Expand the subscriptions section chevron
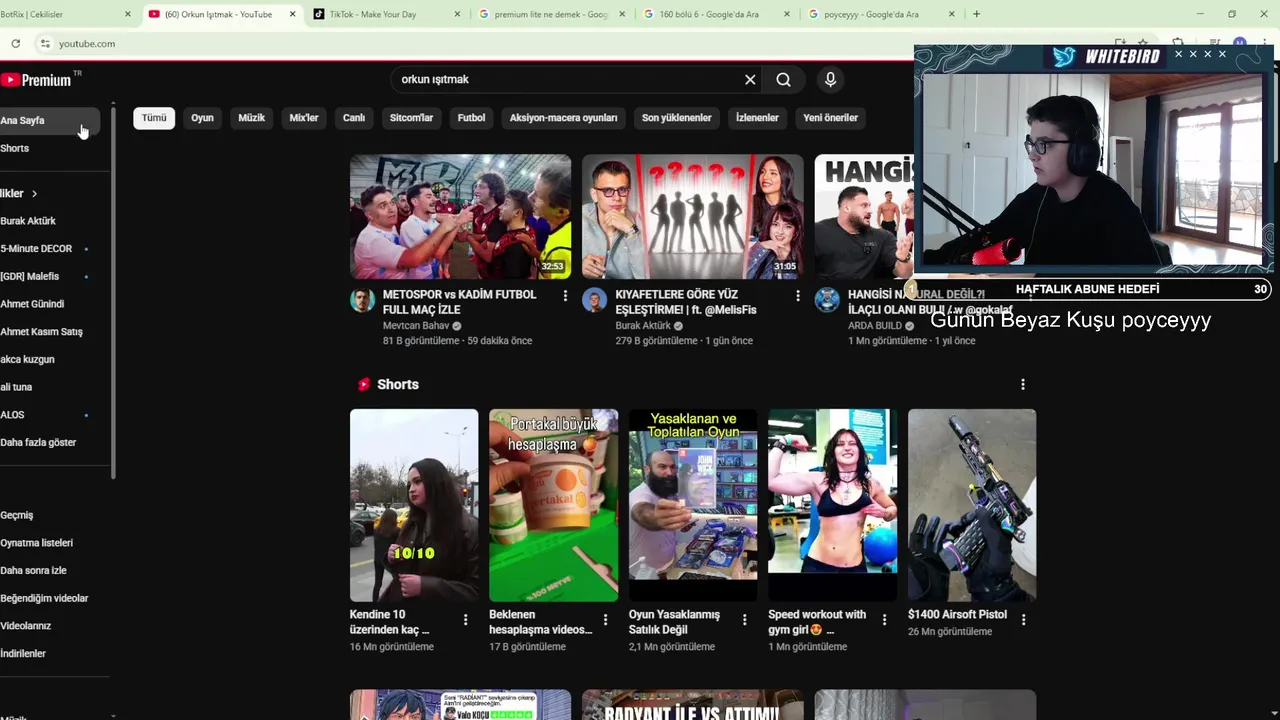 click(34, 194)
